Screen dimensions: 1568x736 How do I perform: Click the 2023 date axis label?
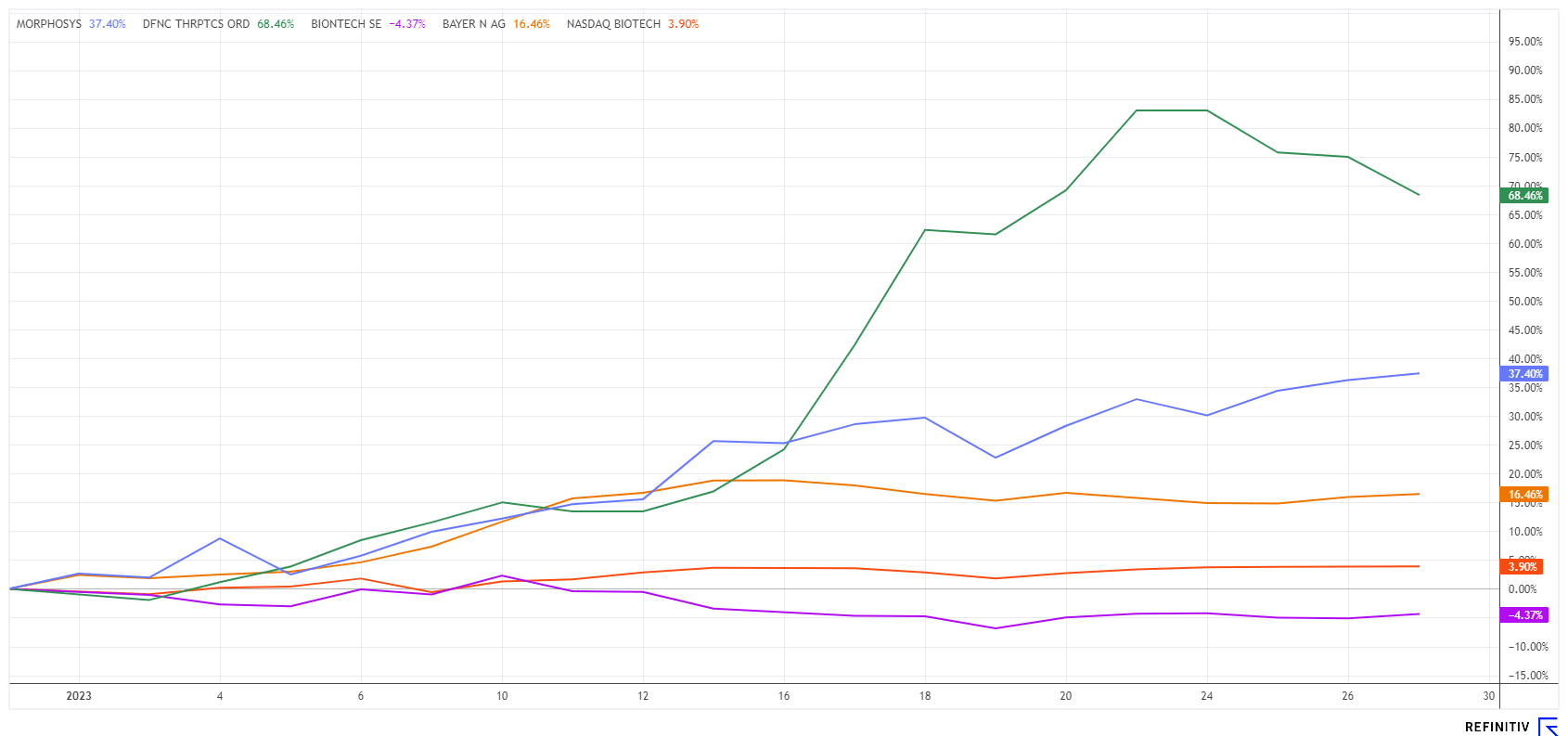[79, 696]
